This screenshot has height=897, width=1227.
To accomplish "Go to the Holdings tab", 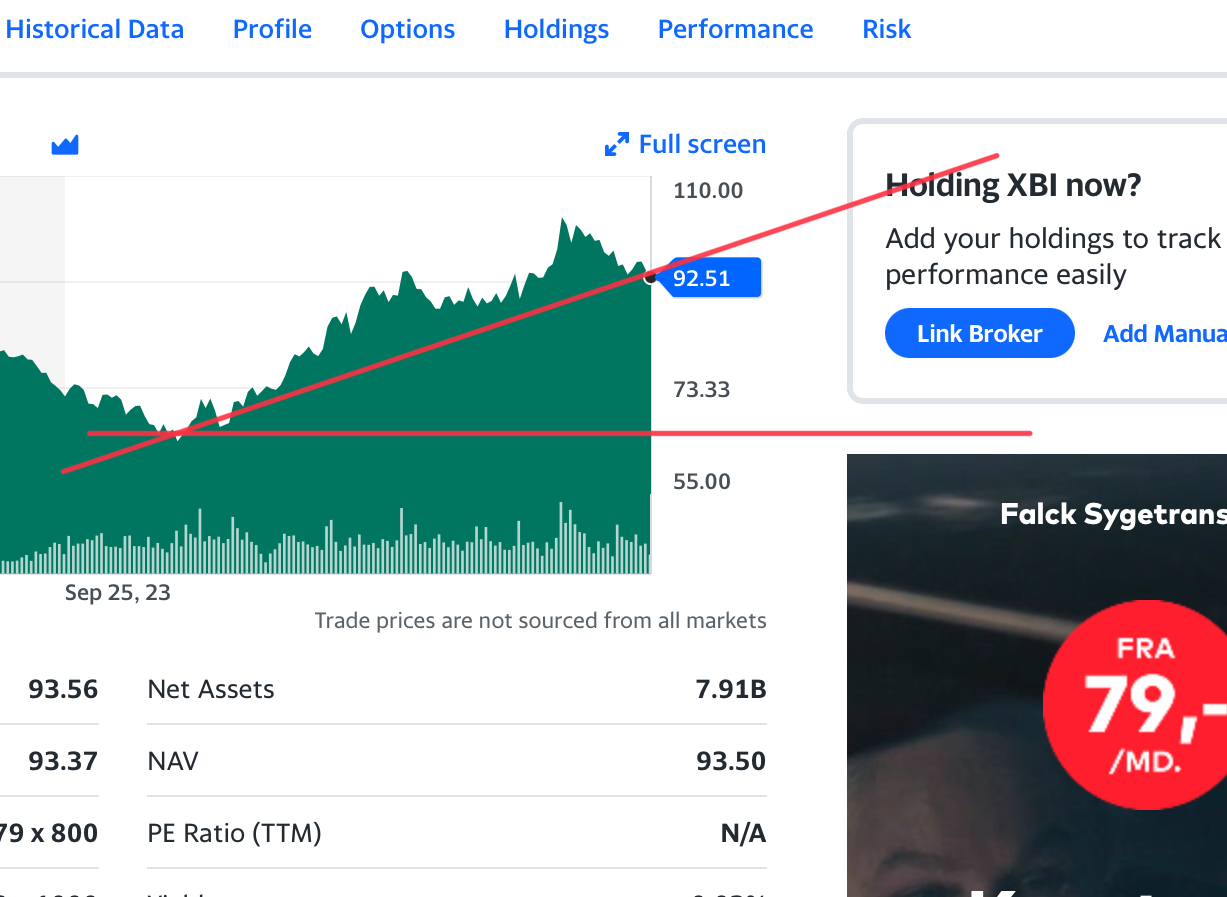I will point(556,30).
